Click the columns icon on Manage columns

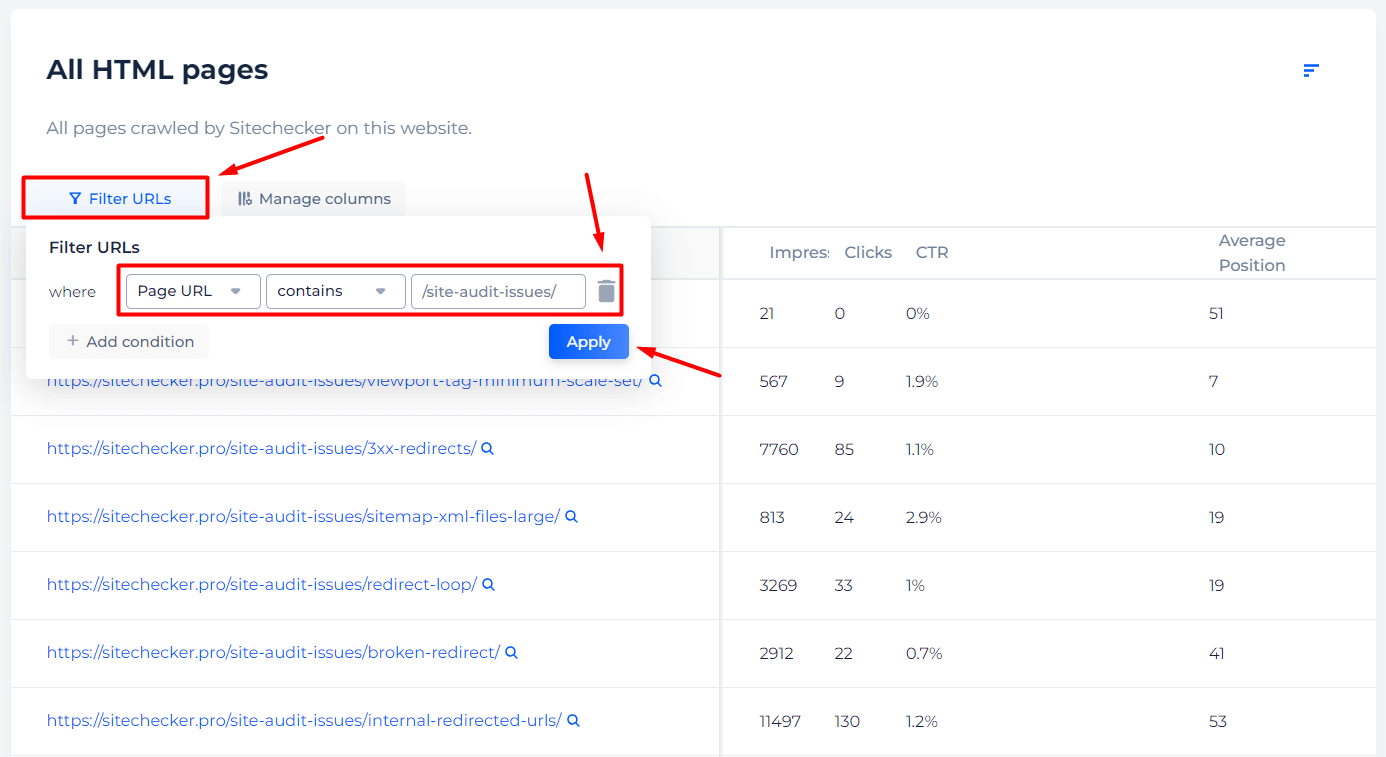click(245, 198)
